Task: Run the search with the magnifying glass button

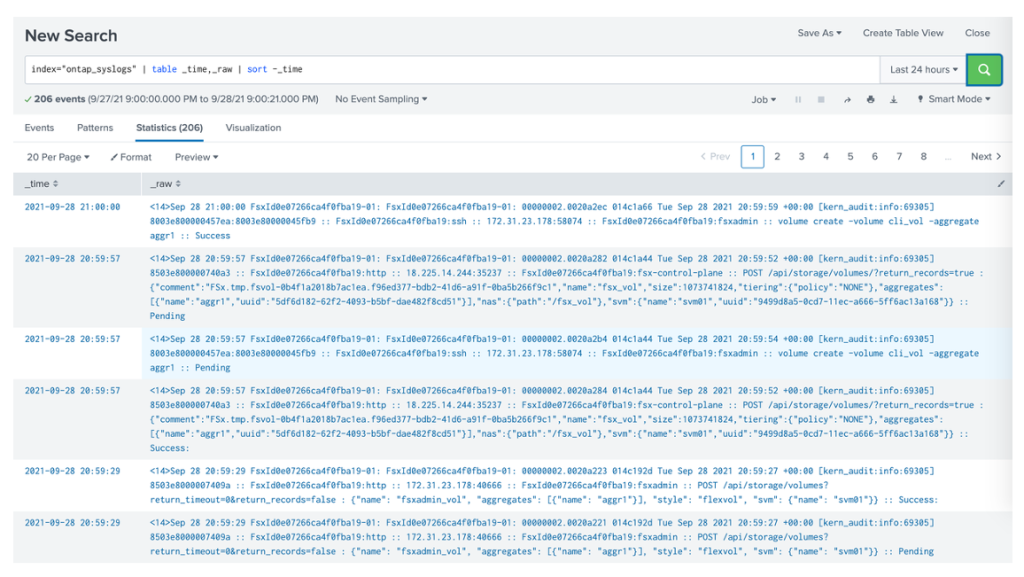Action: 985,69
